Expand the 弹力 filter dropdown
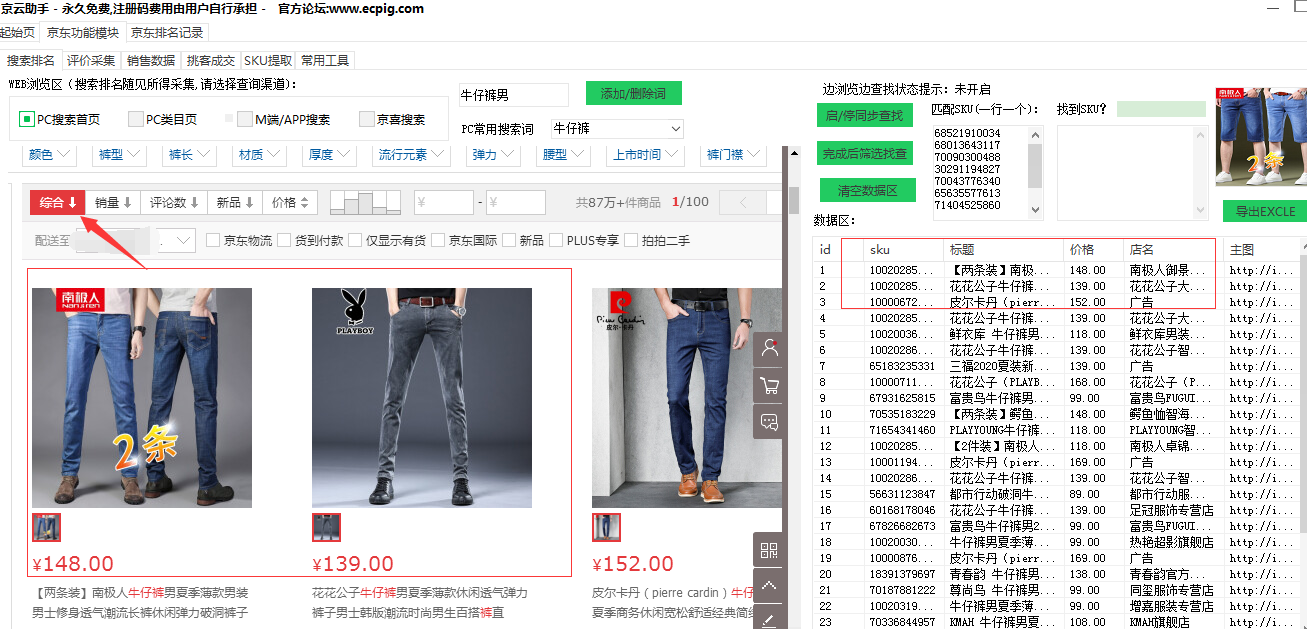Viewport: 1307px width, 629px height. (x=494, y=155)
